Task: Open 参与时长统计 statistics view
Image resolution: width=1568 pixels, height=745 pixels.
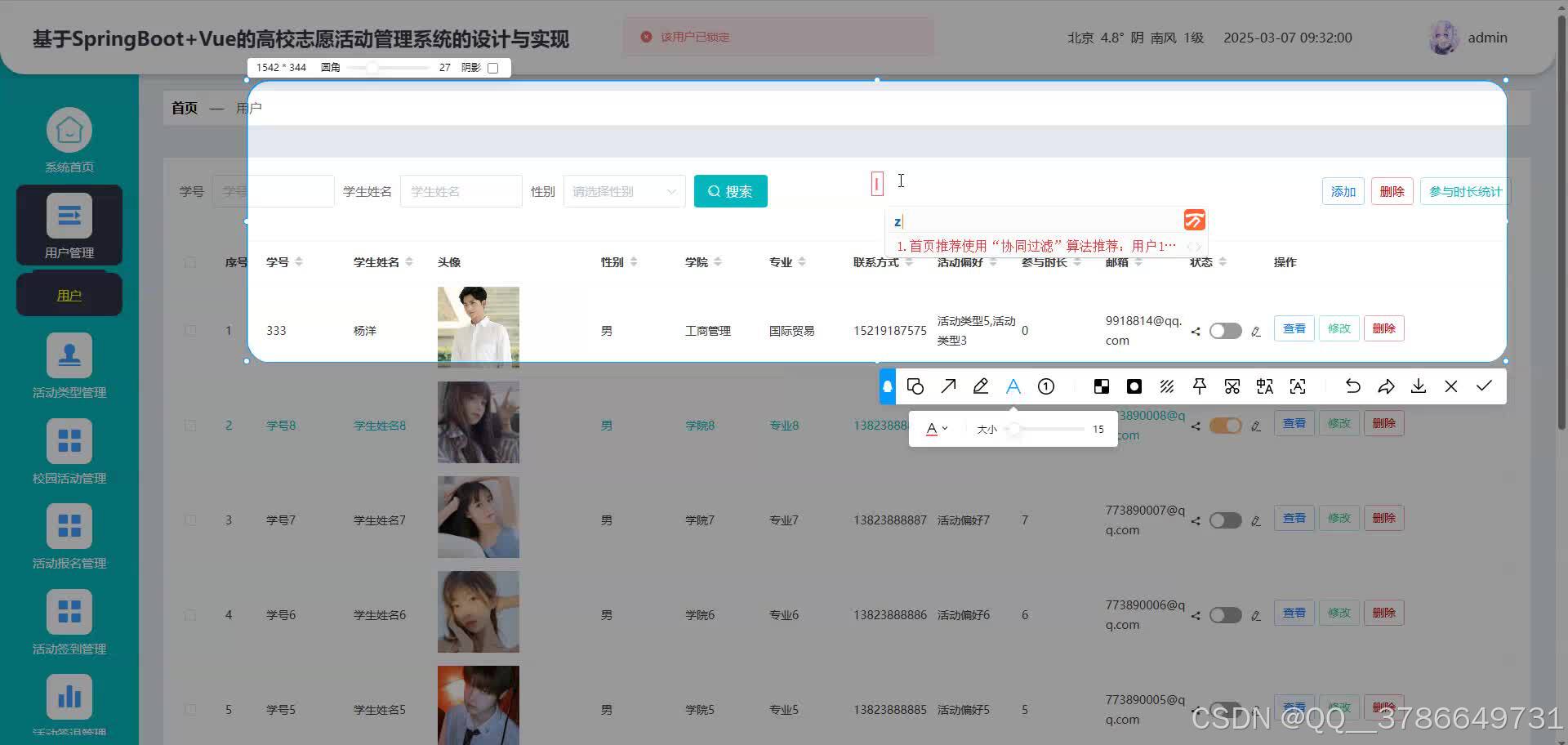Action: pos(1464,190)
